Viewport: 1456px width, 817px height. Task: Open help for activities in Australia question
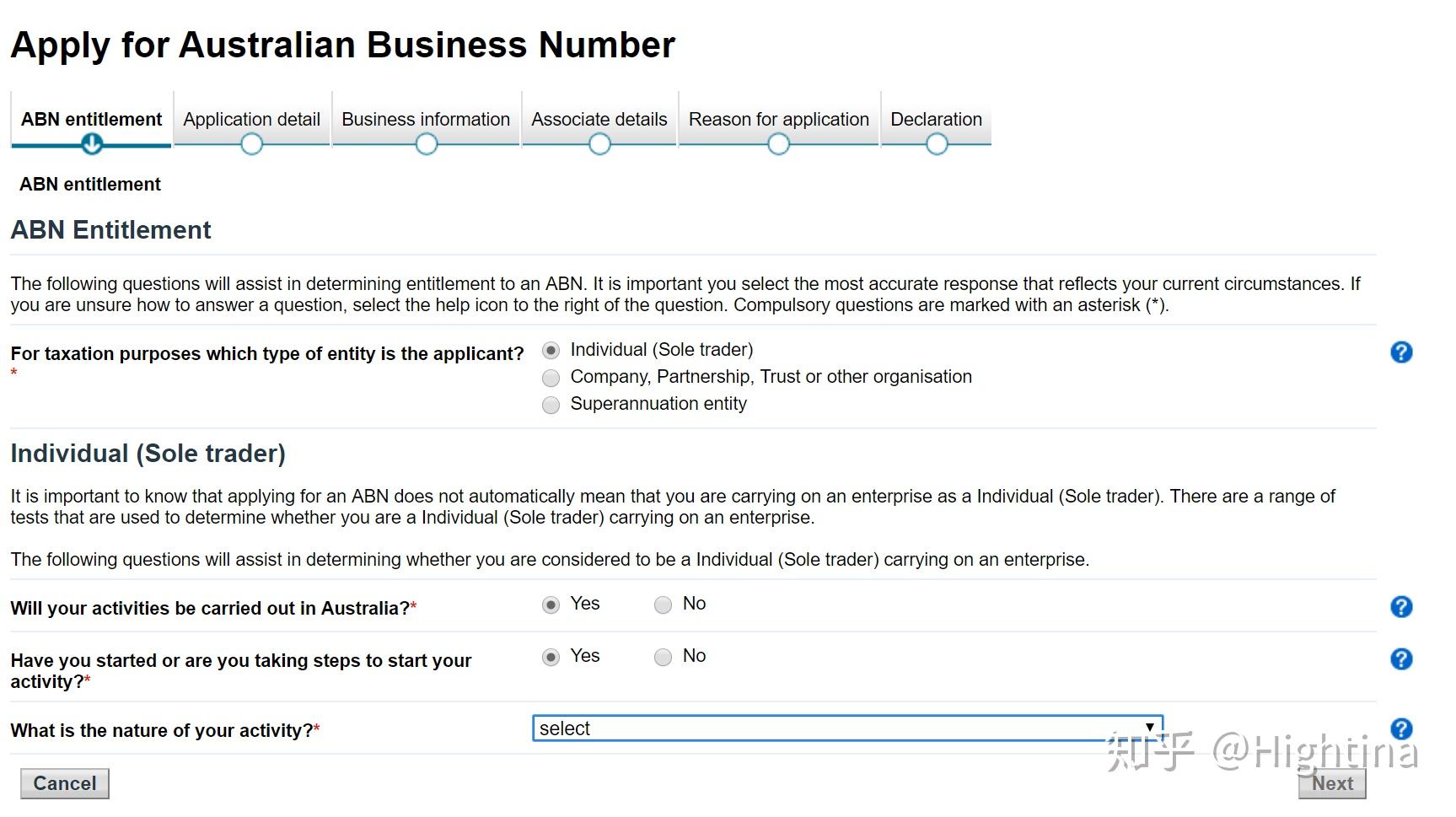pos(1400,607)
